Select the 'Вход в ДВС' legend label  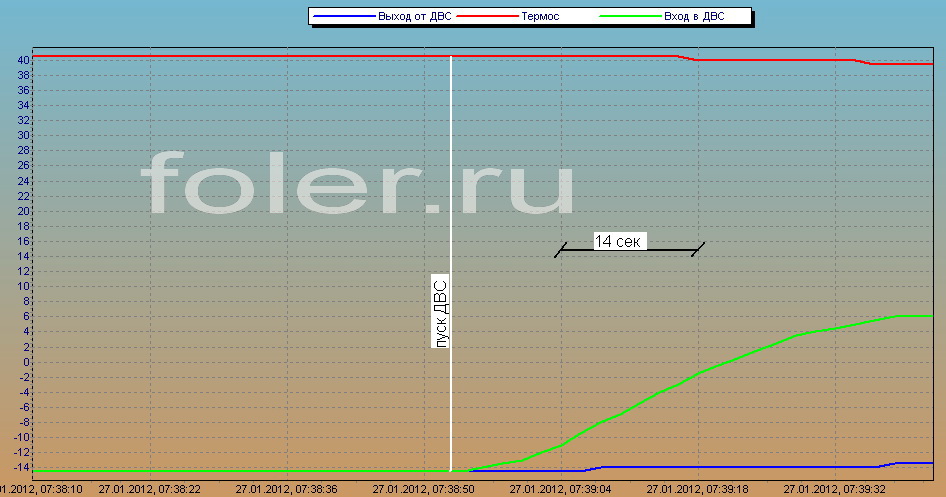pos(693,16)
